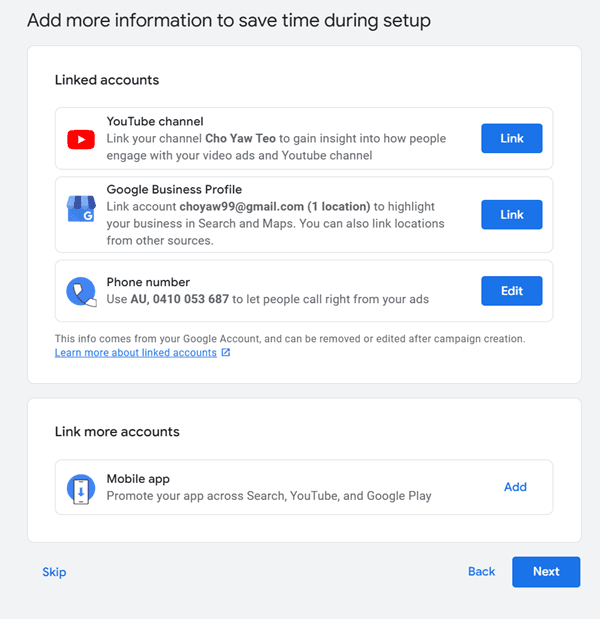Add a Mobile app account
Viewport: 600px width, 619px height.
515,487
